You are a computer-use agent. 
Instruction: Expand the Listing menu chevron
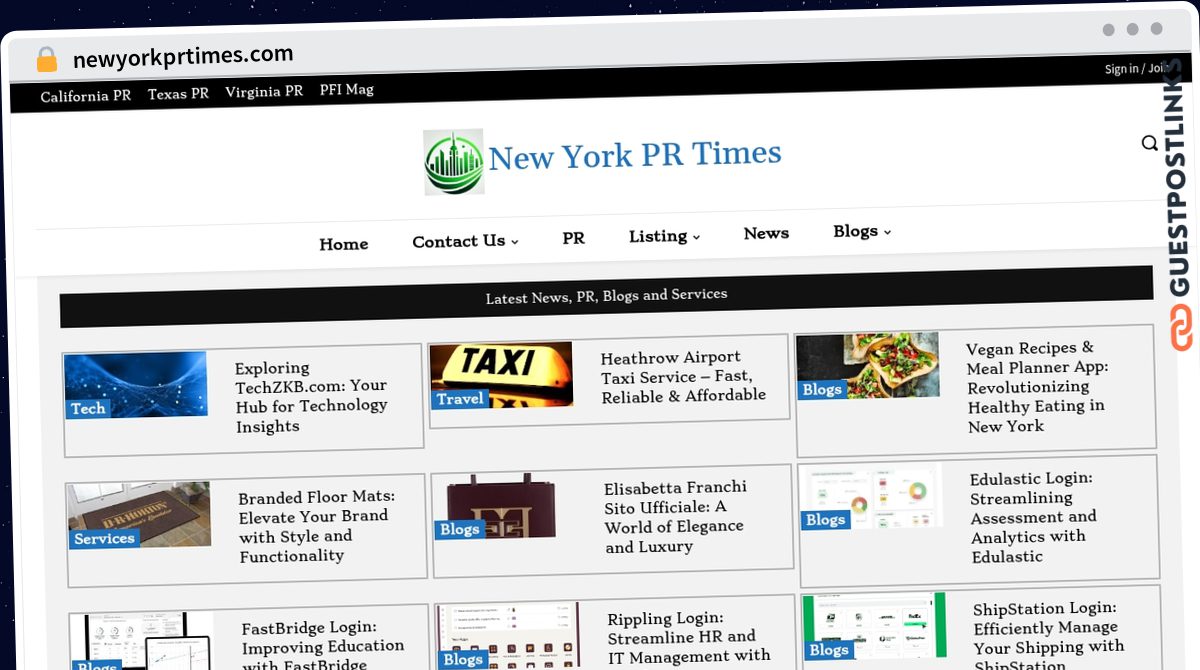[x=696, y=237]
